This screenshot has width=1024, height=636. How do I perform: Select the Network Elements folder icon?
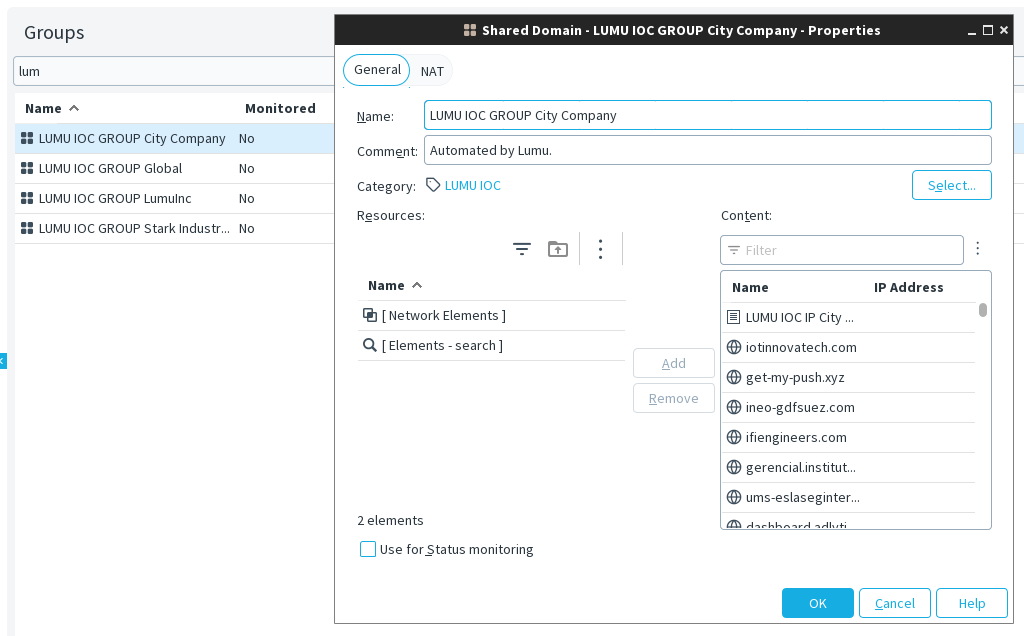point(370,315)
